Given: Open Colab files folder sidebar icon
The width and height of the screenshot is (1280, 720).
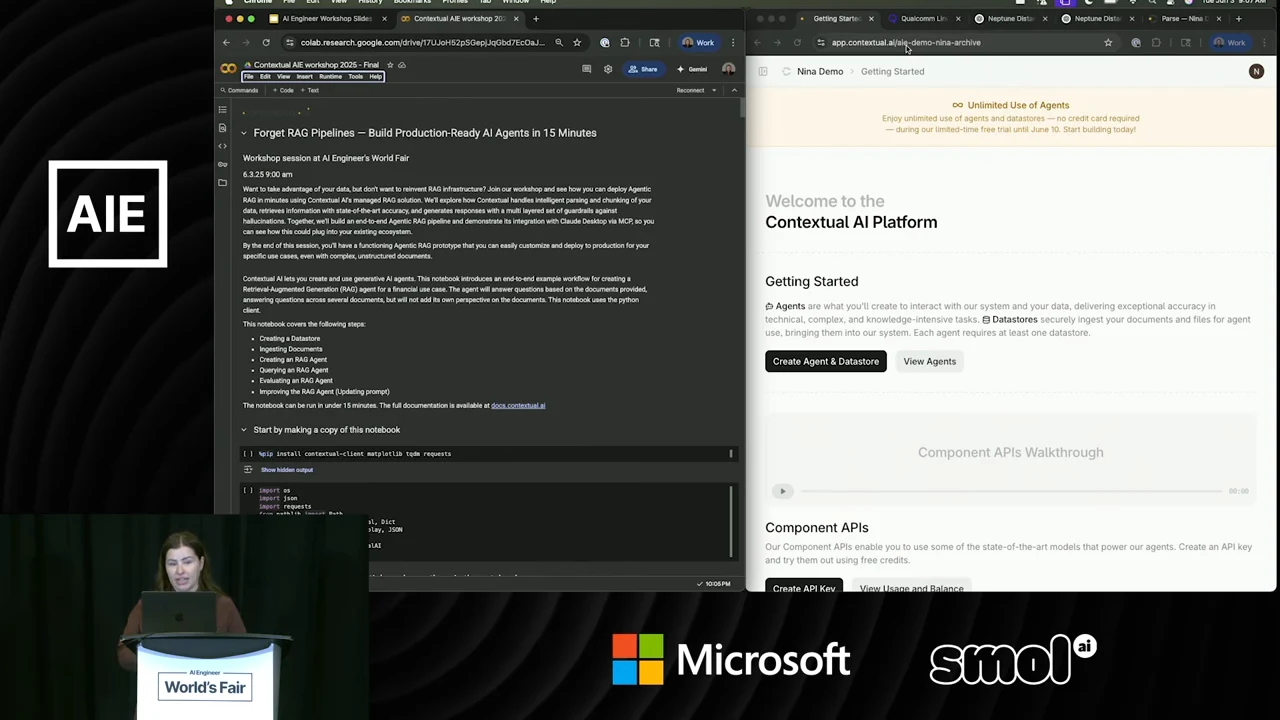Looking at the screenshot, I should [222, 182].
